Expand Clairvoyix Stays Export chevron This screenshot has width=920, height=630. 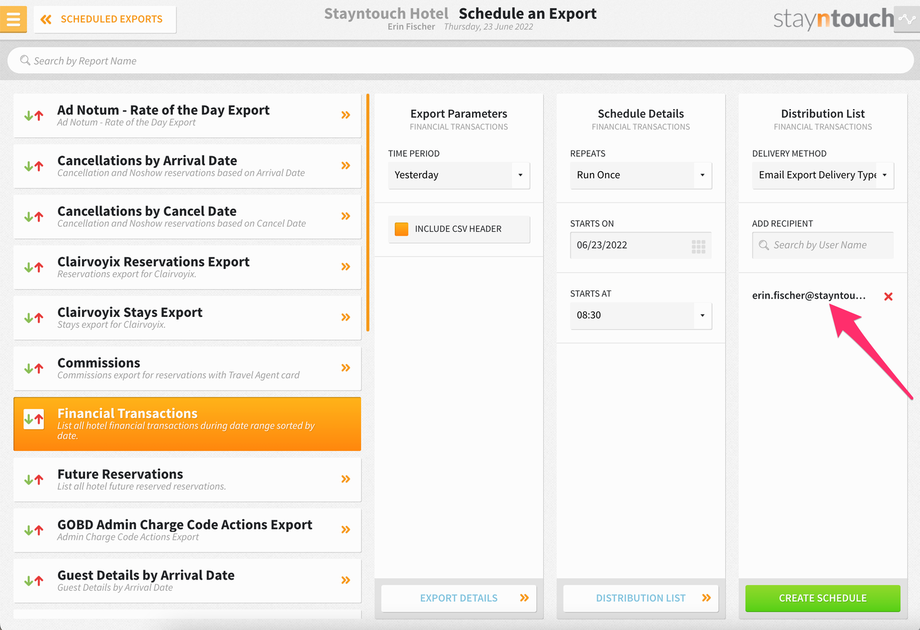click(346, 317)
